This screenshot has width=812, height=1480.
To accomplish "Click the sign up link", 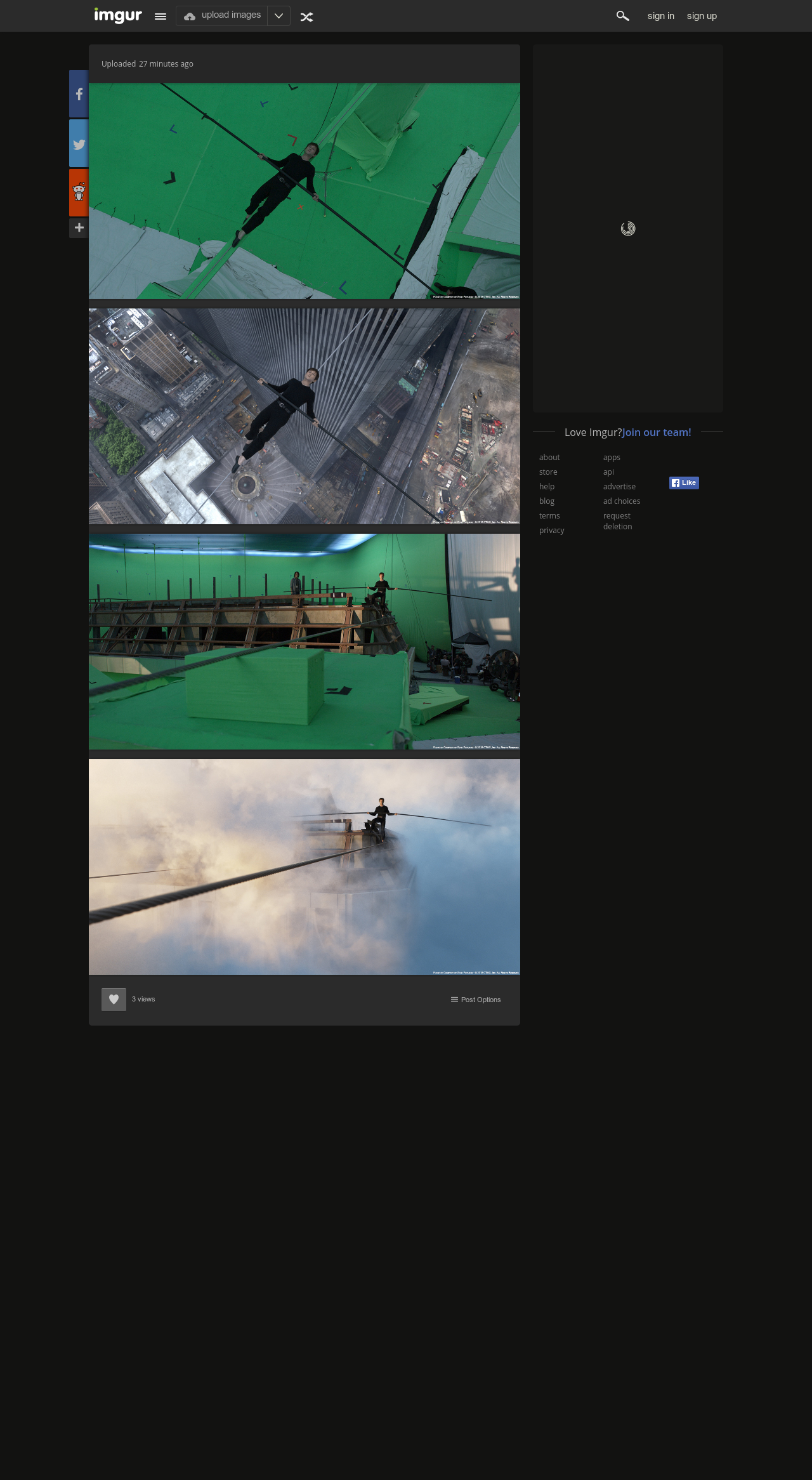I will [702, 16].
